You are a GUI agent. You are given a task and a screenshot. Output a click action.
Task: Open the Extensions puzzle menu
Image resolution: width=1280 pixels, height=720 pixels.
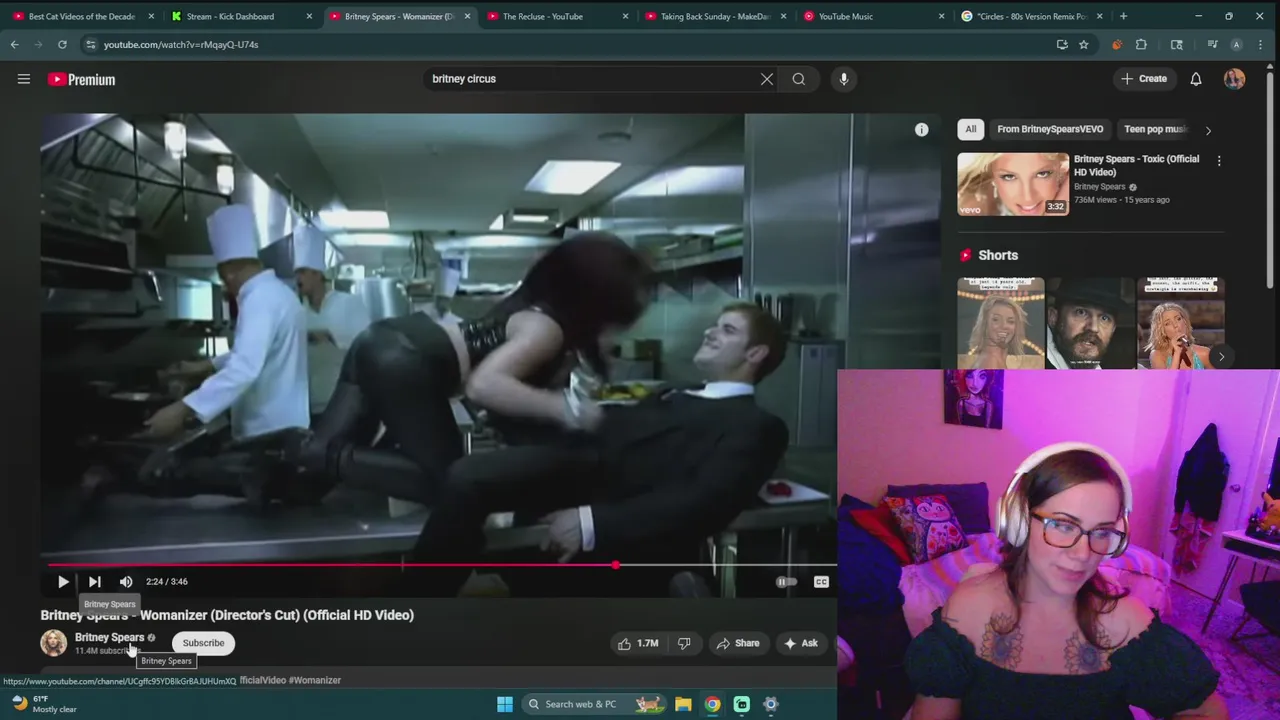(x=1141, y=44)
